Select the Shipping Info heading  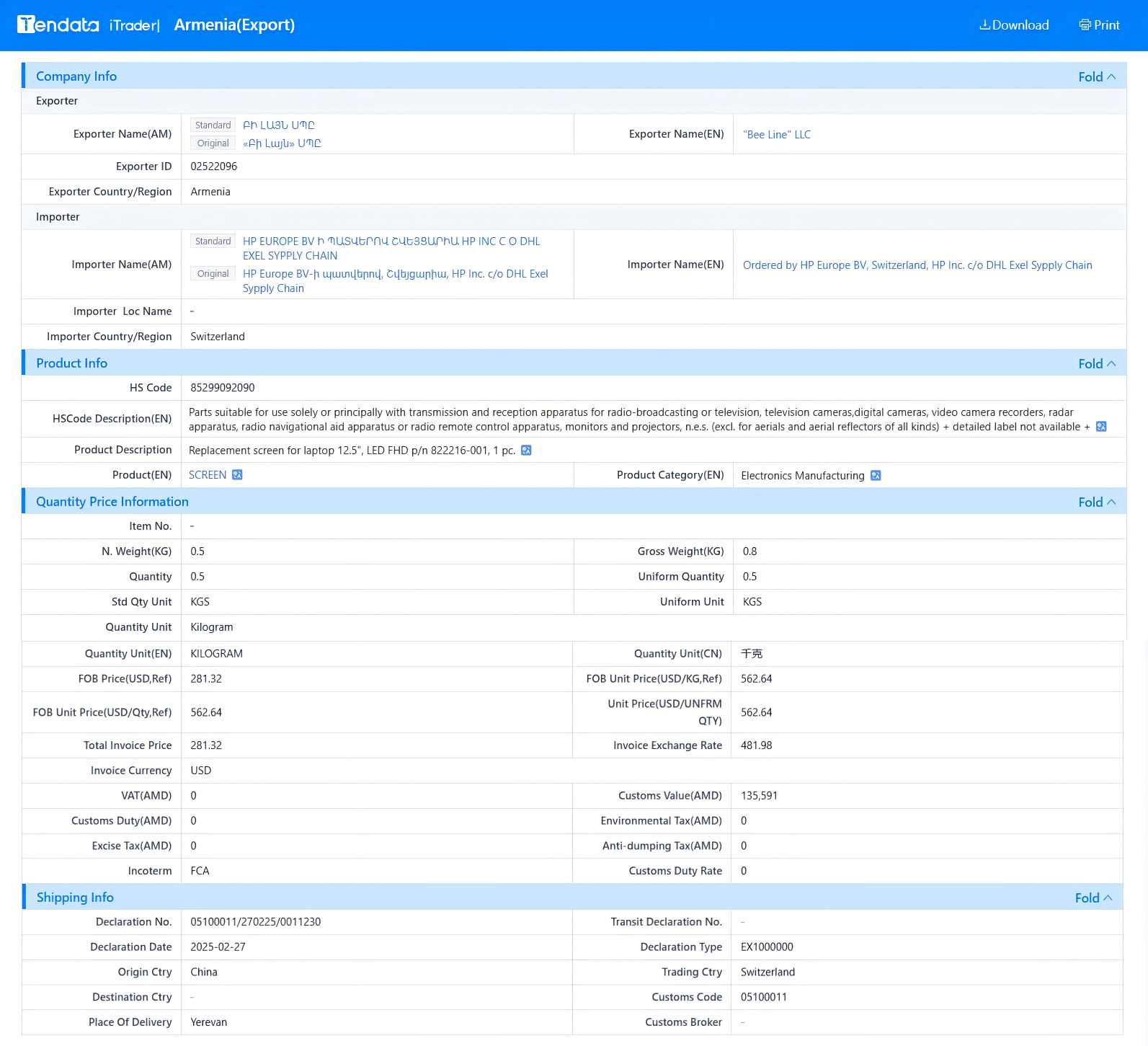pyautogui.click(x=75, y=897)
